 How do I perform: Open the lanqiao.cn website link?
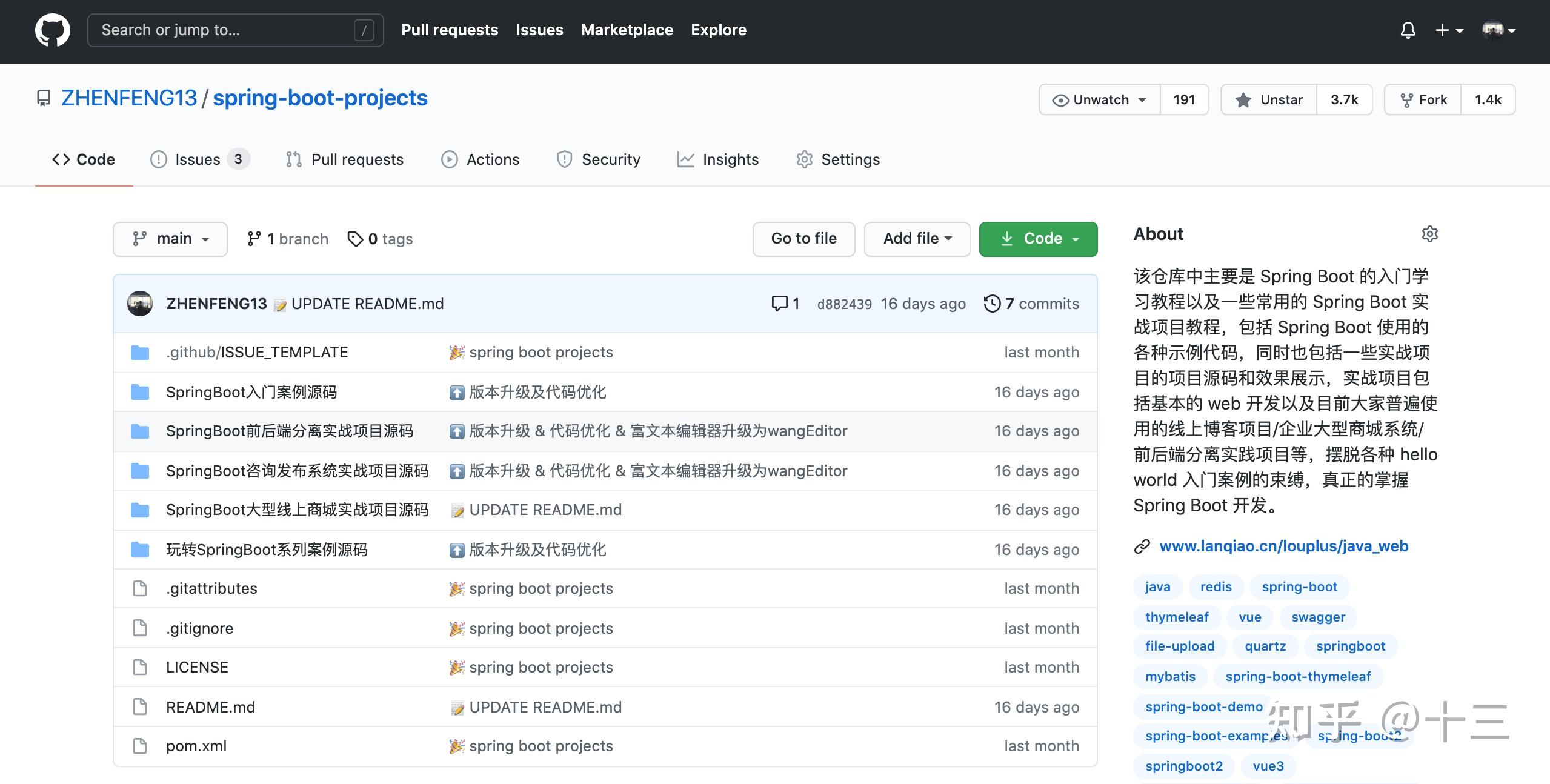(x=1283, y=546)
